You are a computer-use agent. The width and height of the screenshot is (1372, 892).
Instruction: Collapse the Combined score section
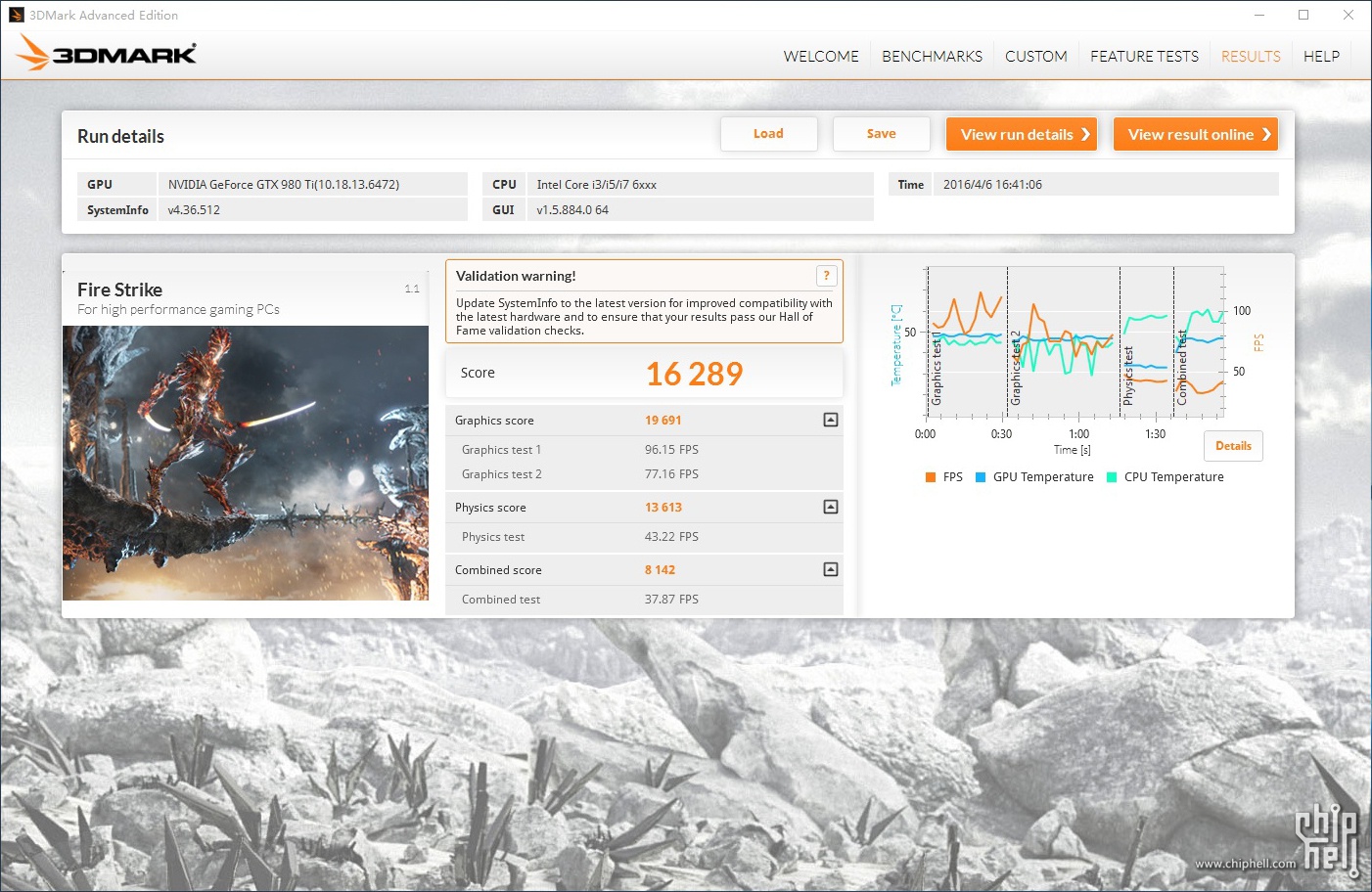[830, 569]
